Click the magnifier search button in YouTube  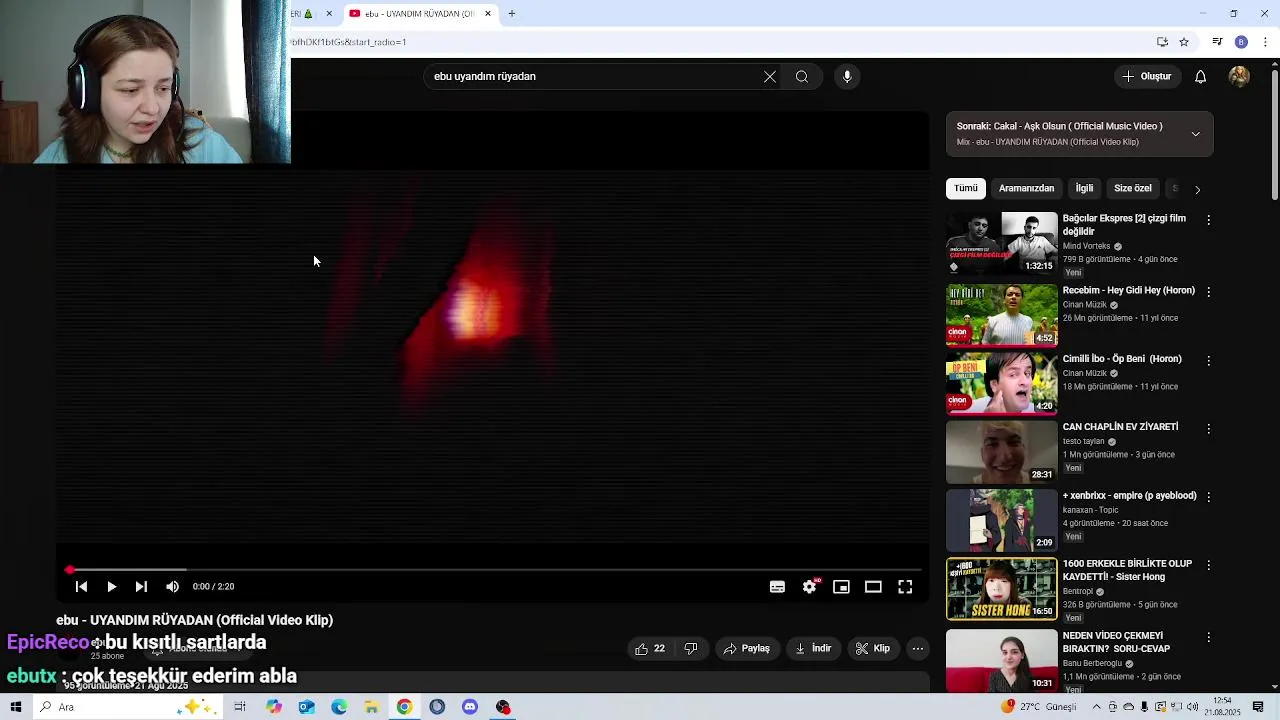coord(802,77)
